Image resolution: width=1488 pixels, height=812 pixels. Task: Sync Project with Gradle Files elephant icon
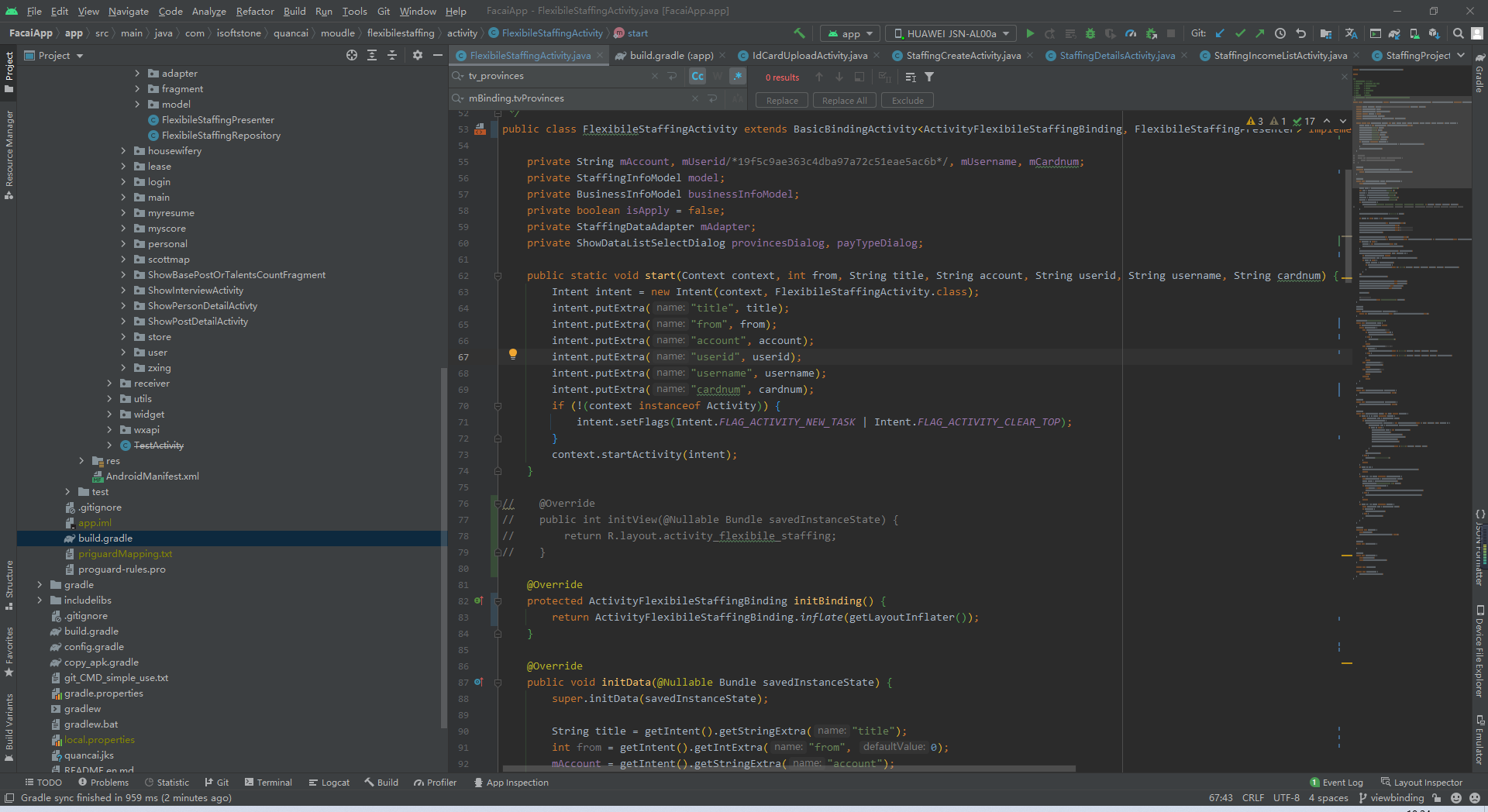(x=1394, y=33)
